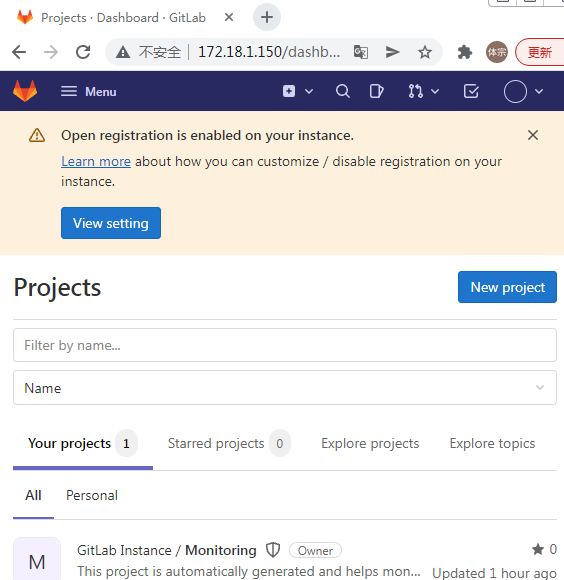Open the search magnifier icon
The height and width of the screenshot is (580, 564).
coord(342,91)
